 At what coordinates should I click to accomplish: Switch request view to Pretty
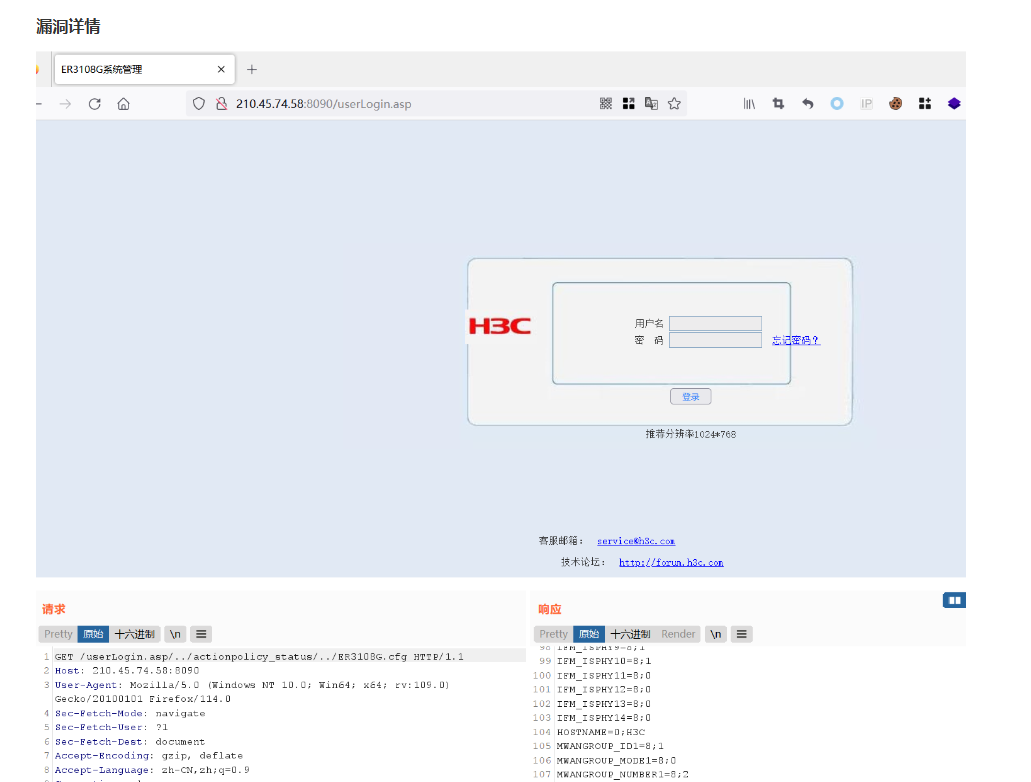click(58, 634)
